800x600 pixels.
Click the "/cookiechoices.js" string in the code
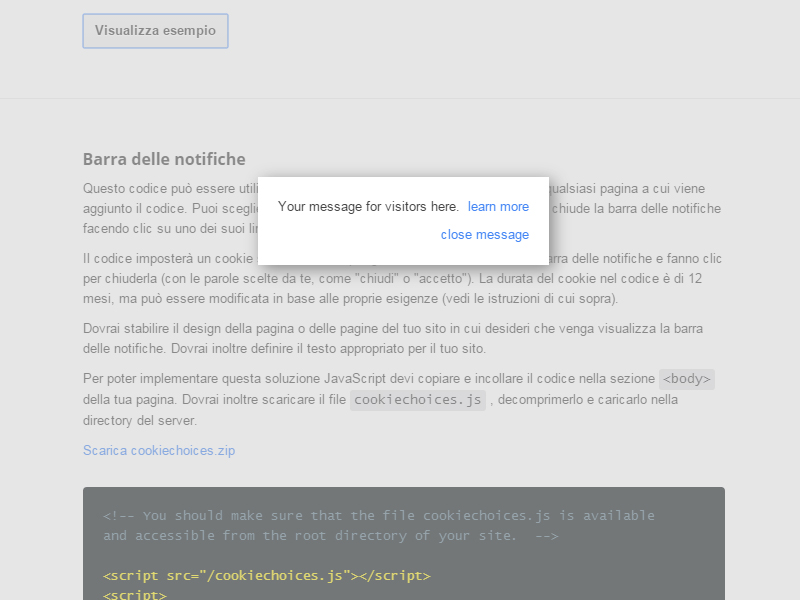tap(275, 576)
